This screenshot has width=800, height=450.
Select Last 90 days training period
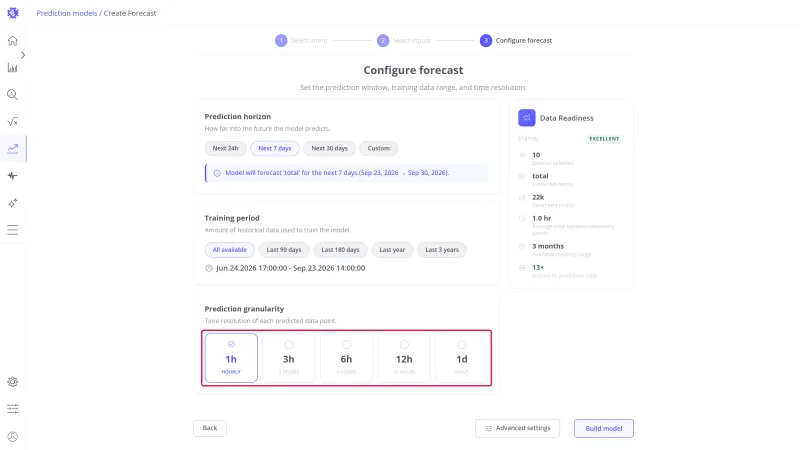(284, 250)
